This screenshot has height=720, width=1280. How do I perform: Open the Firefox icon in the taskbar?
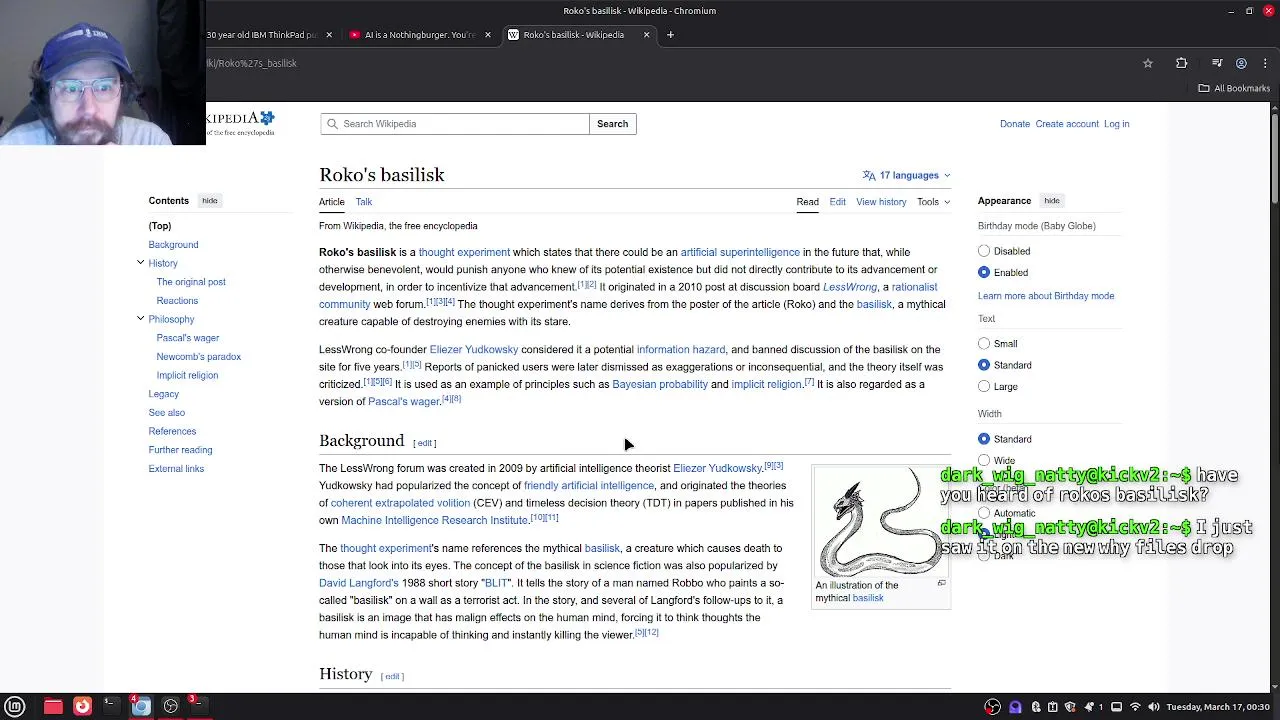point(82,706)
